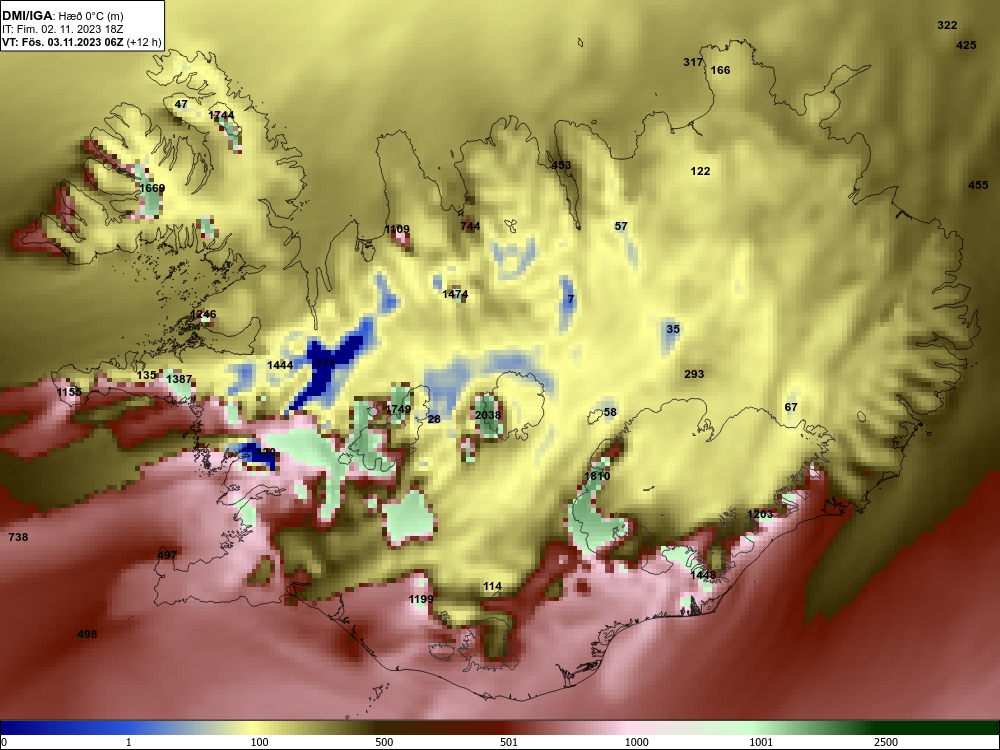Pick the height label 1199

point(421,599)
